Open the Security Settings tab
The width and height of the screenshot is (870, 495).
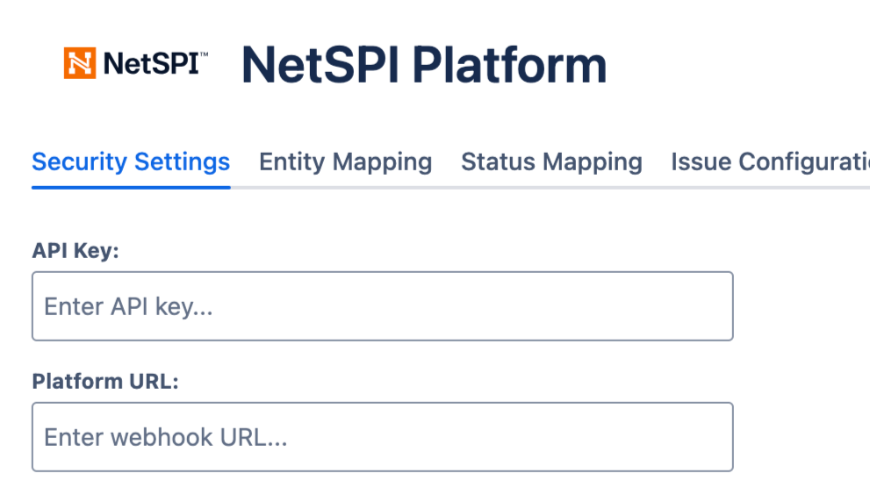pyautogui.click(x=131, y=162)
